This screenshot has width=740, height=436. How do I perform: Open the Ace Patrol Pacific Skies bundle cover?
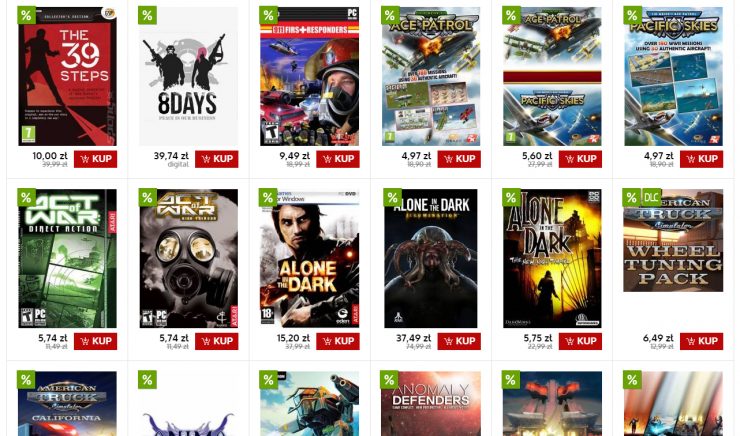[552, 76]
